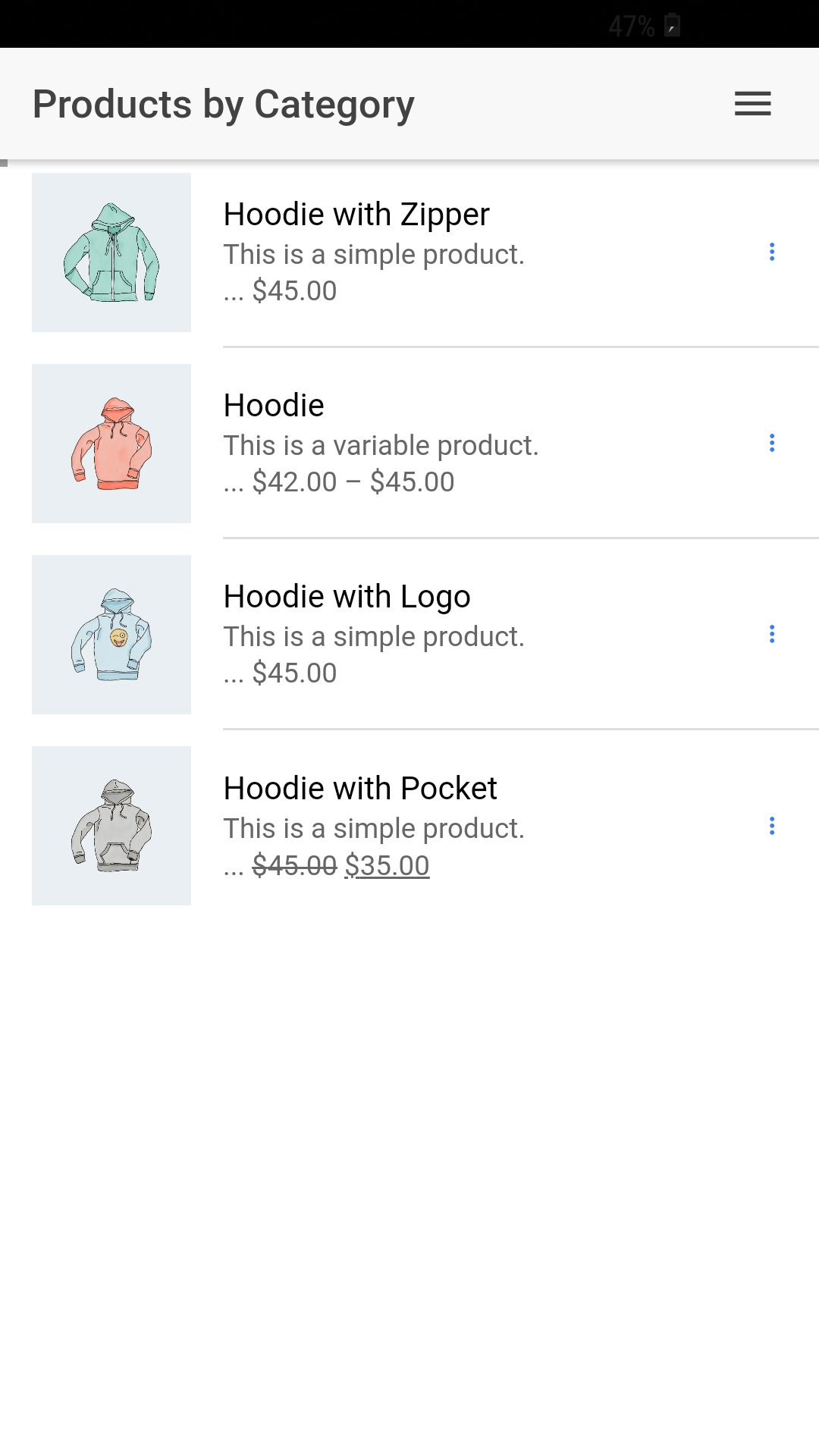Tap the blue logo hoodie thumbnail
This screenshot has height=1456, width=819.
[111, 635]
